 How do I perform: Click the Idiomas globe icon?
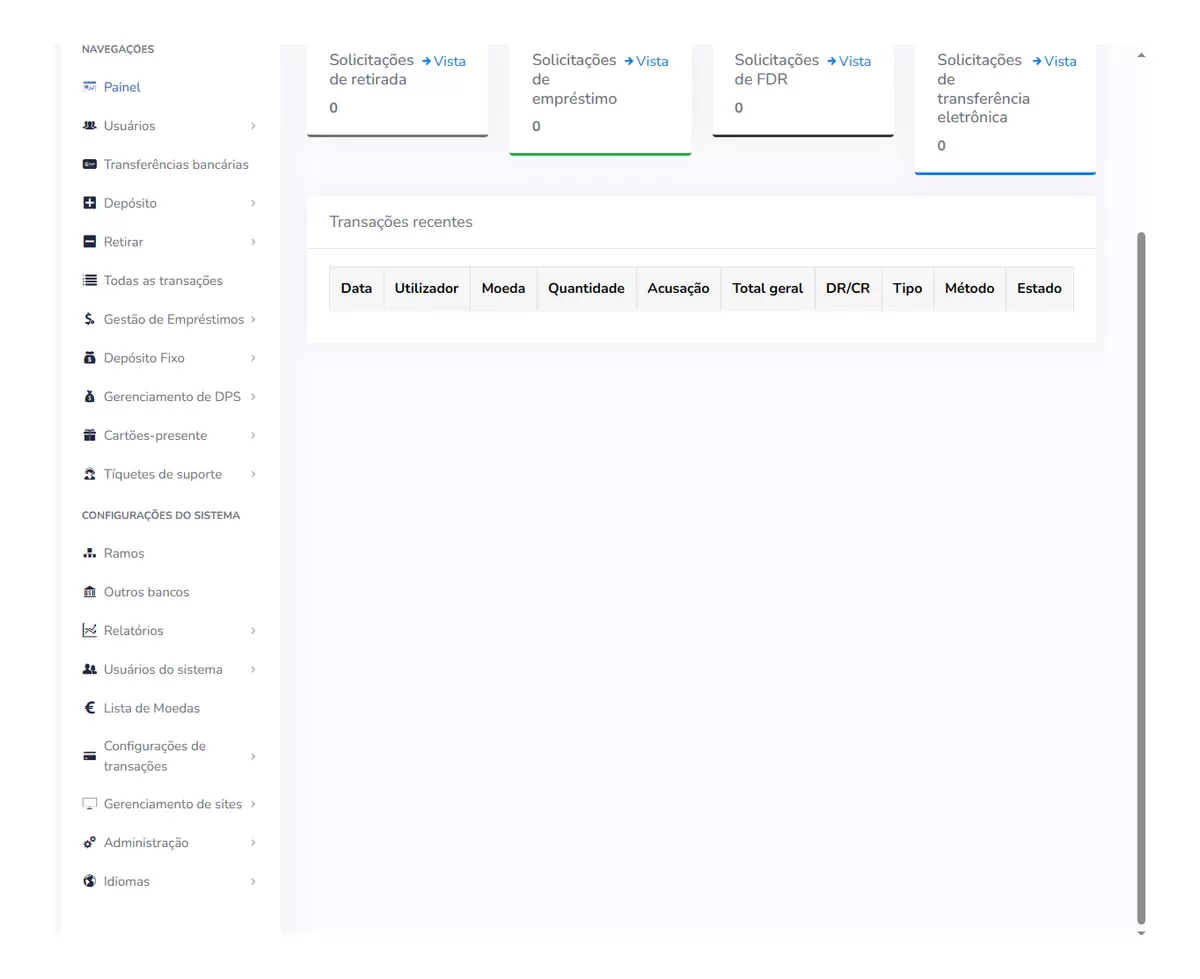89,882
